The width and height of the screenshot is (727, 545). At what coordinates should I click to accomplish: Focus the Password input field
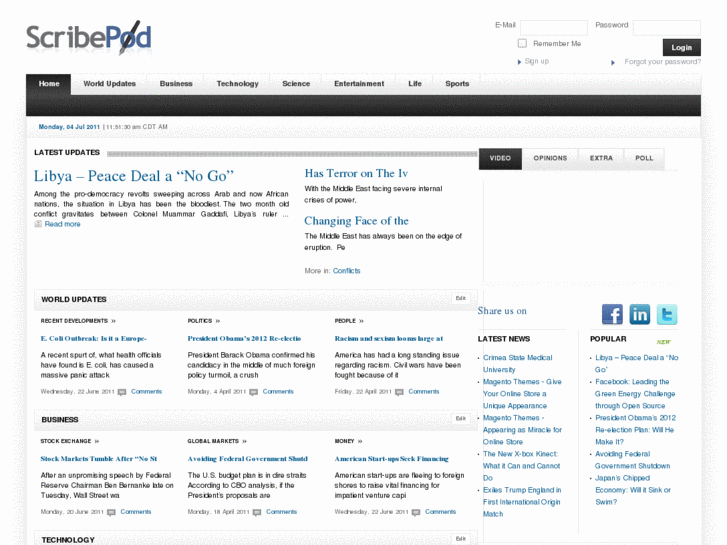point(667,27)
